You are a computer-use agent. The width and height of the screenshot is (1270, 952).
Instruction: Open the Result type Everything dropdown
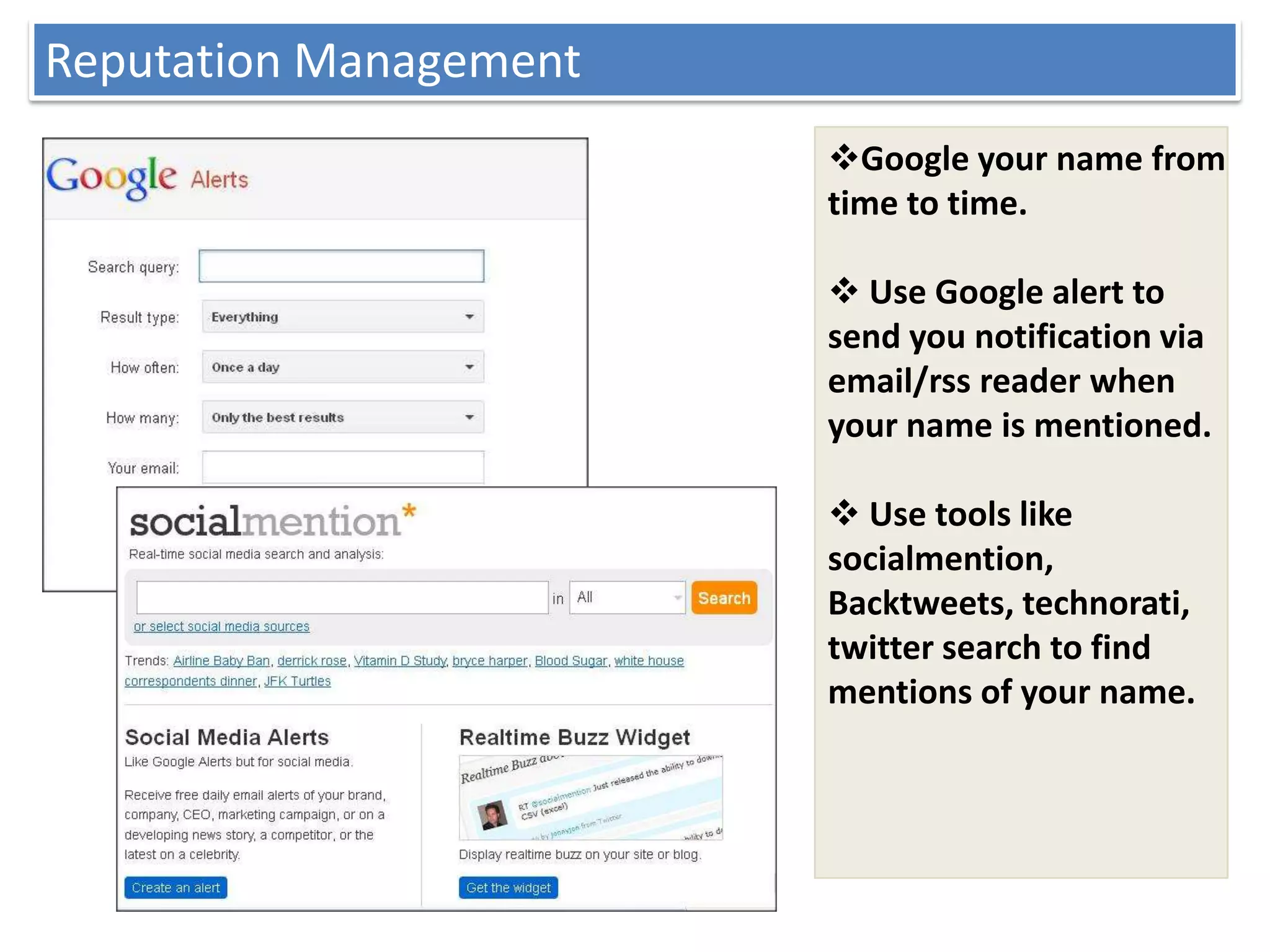pos(343,317)
